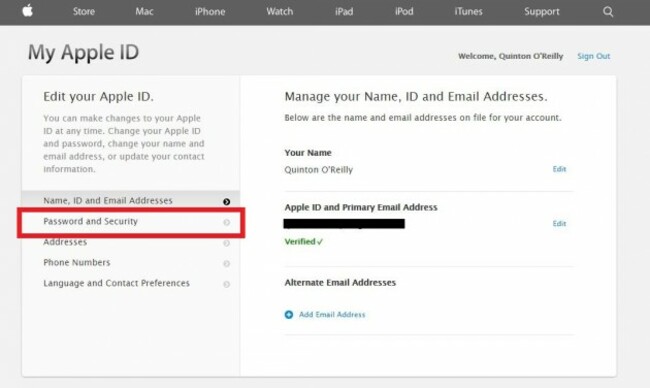Click the 'Your Name' label

pyautogui.click(x=308, y=153)
